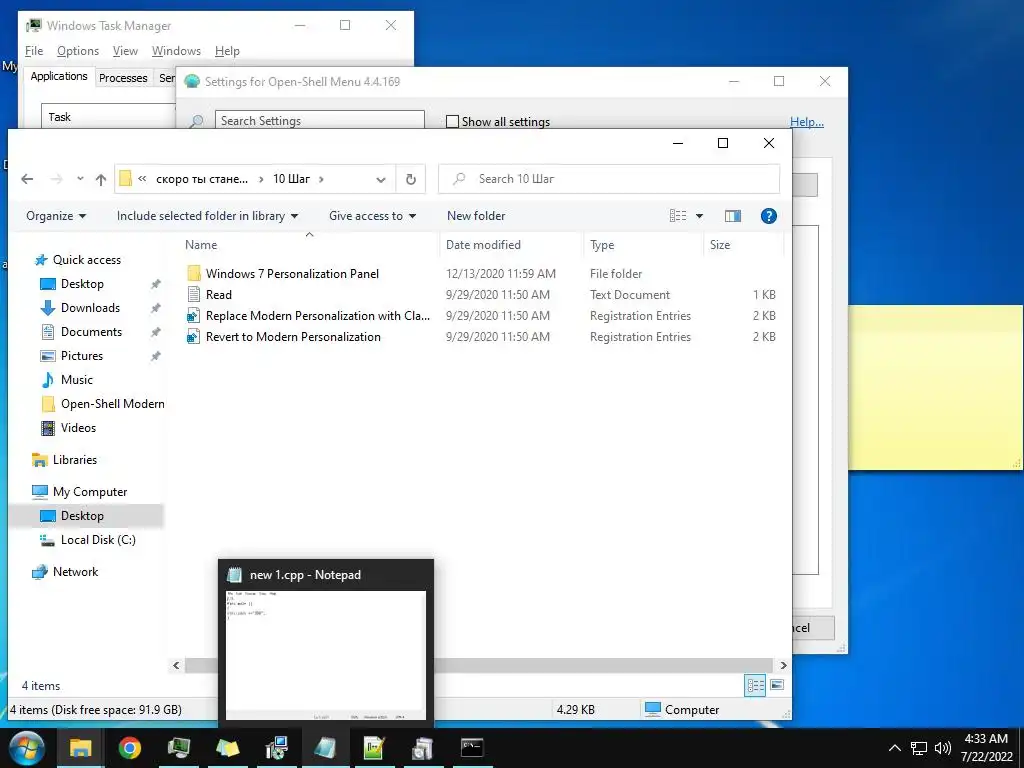Image resolution: width=1024 pixels, height=768 pixels.
Task: Select Revert to Modern Personalization registry icon
Action: pyautogui.click(x=193, y=337)
